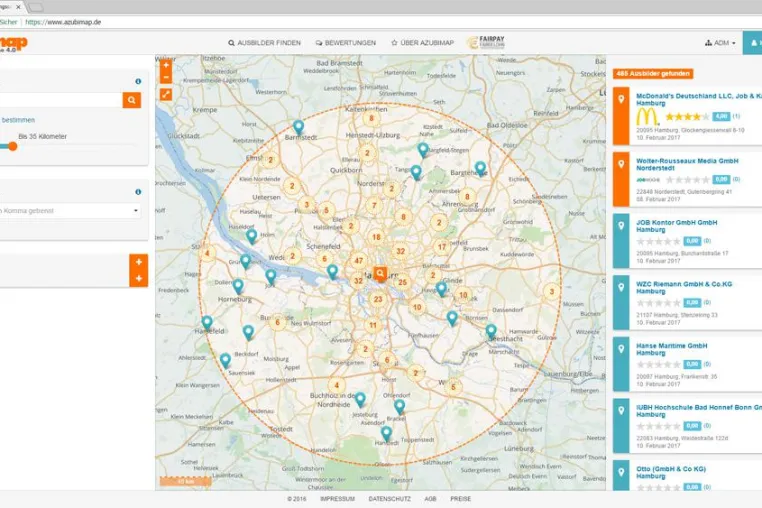
Task: Open the Ausbilder Finden menu item
Action: coord(264,43)
